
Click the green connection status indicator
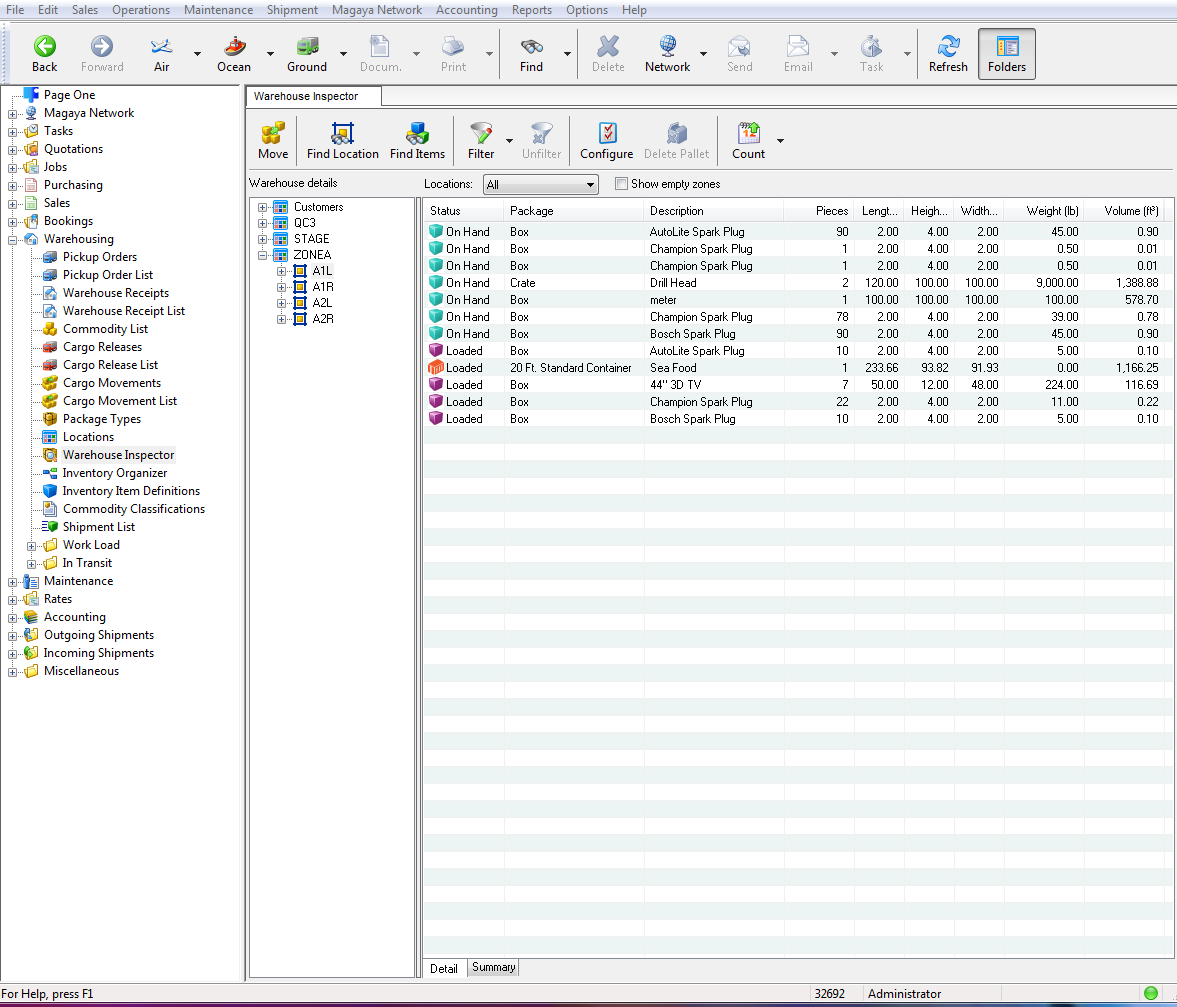(1151, 993)
